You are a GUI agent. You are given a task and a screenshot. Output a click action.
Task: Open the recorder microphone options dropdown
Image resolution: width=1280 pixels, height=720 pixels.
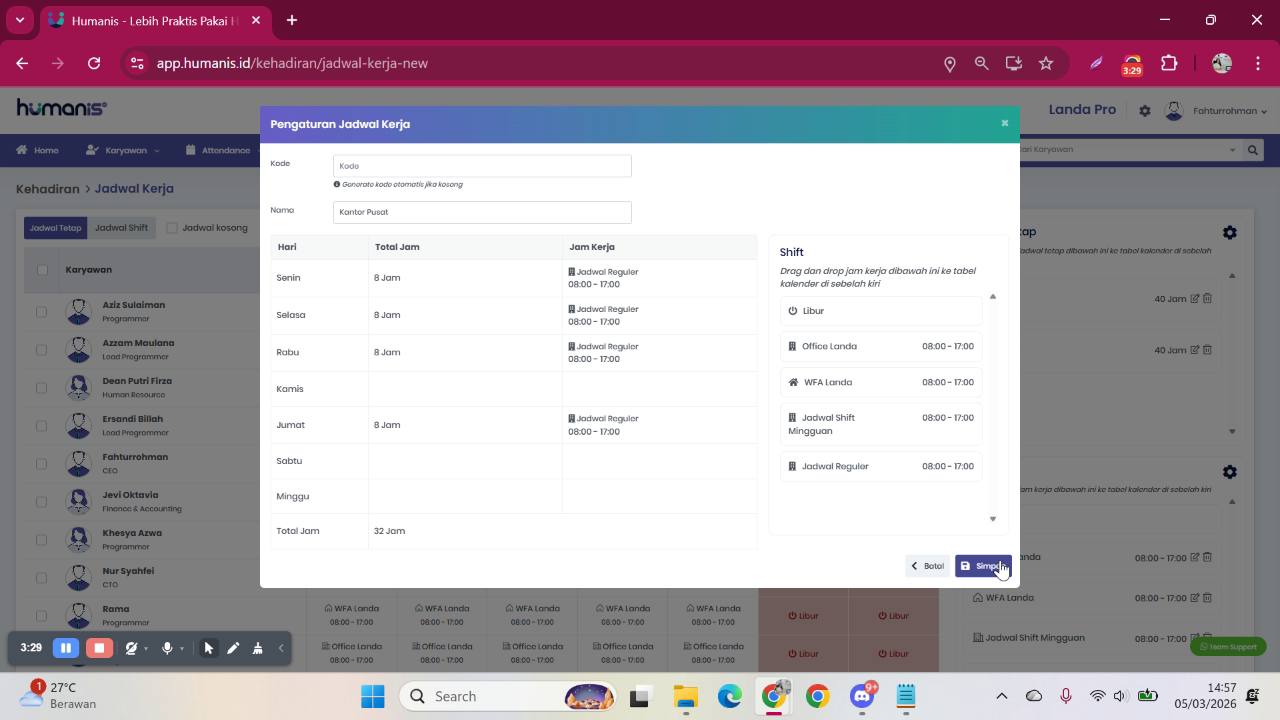tap(182, 649)
